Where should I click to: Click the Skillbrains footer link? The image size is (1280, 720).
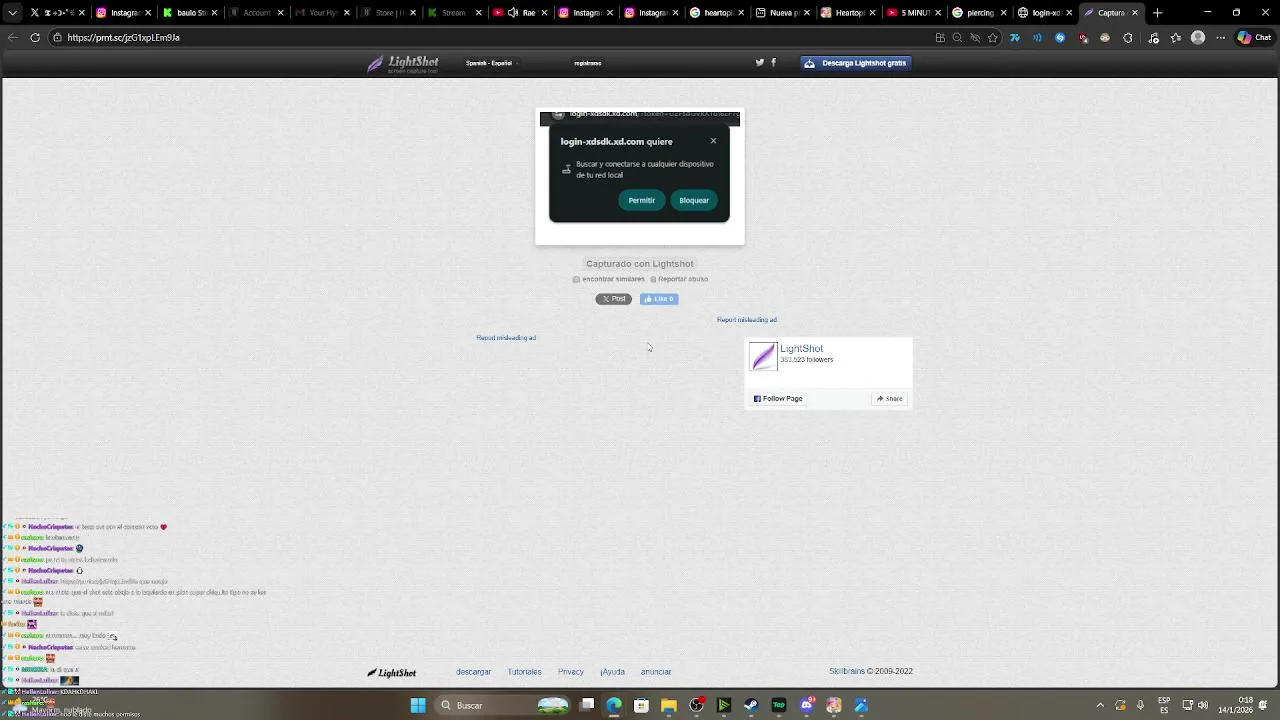pos(846,672)
